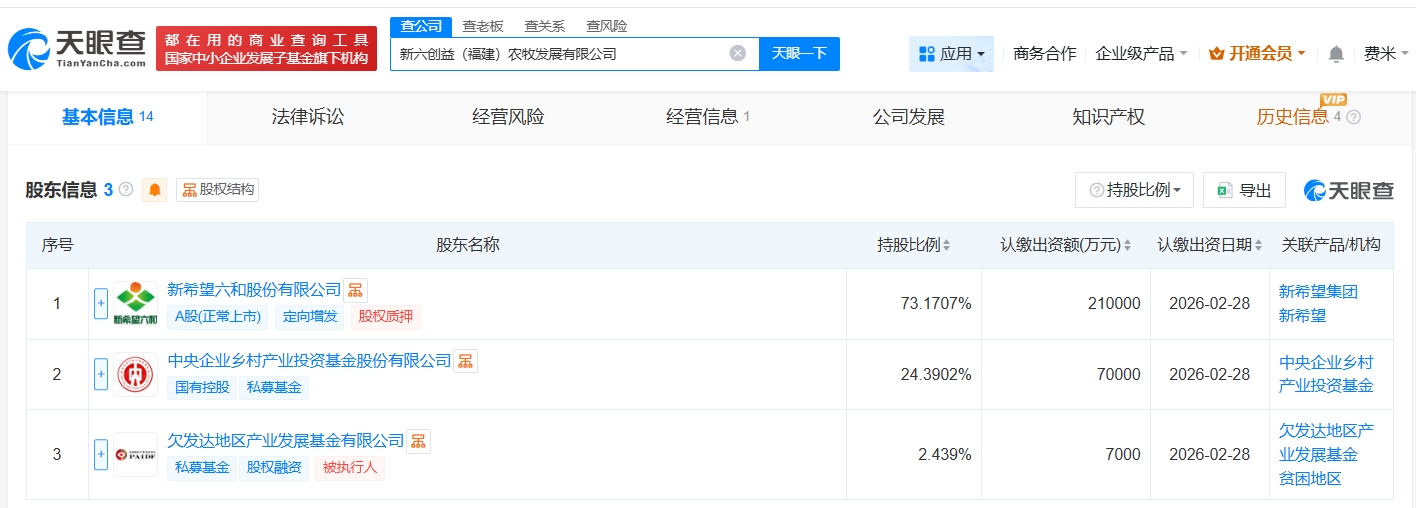The width and height of the screenshot is (1416, 508).
Task: Expand row for 欠发达地区产业发展基金有限公司
Action: coord(101,454)
